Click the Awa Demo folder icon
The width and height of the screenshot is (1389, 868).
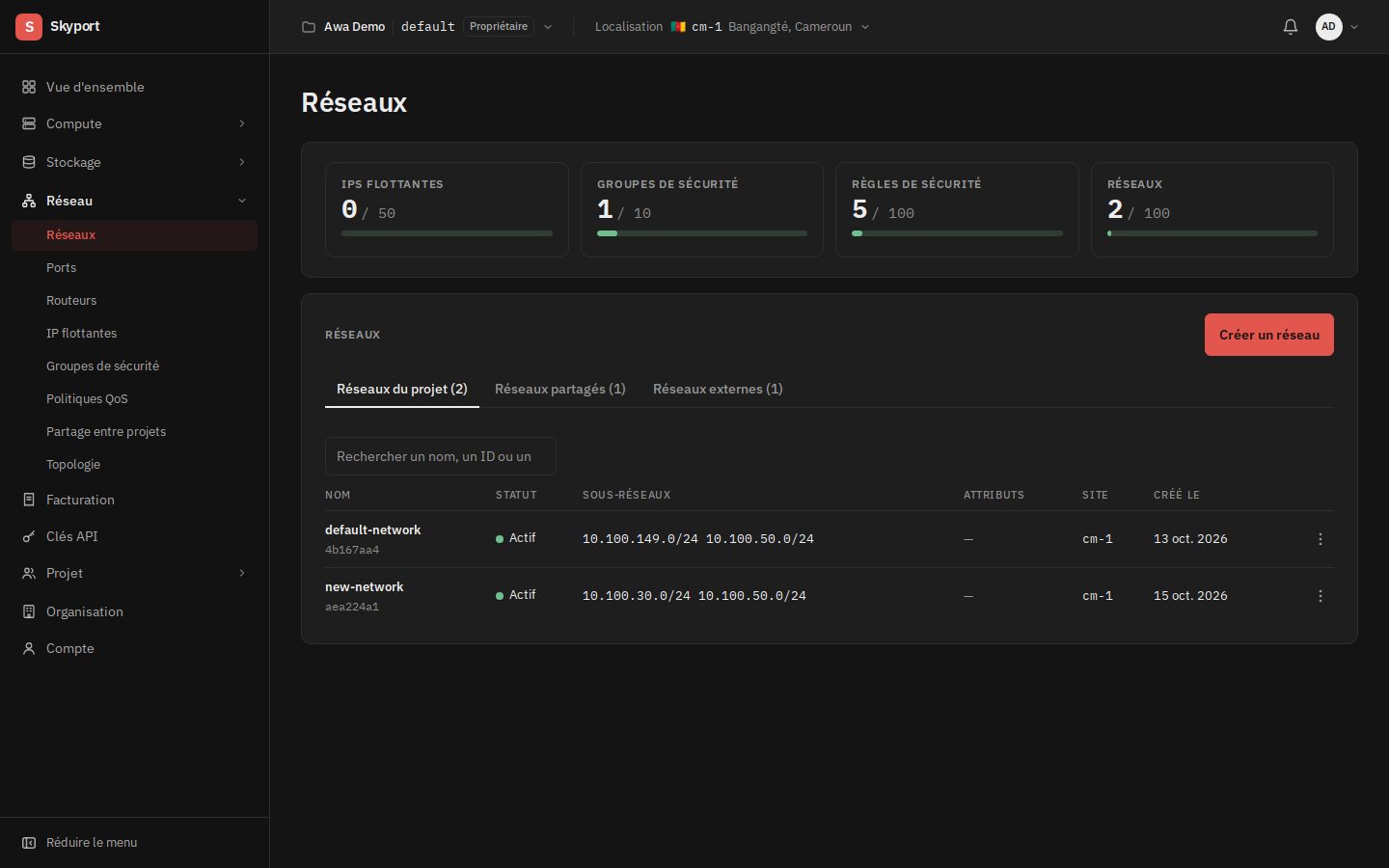click(x=309, y=27)
